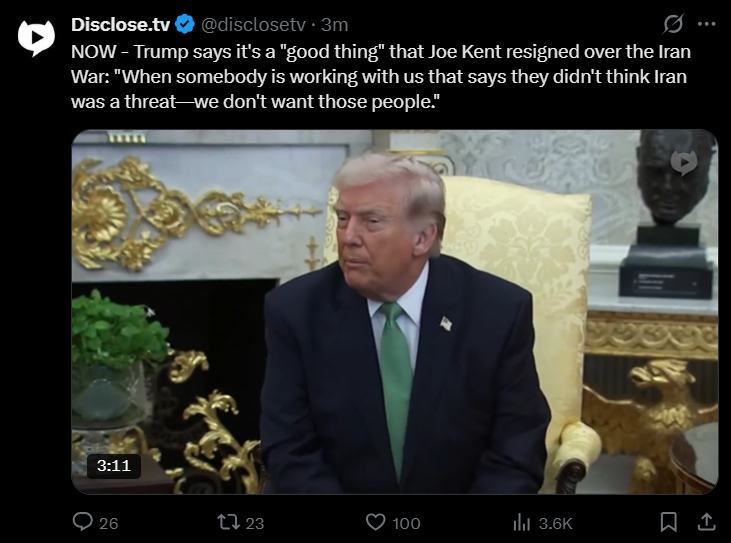Open the share post menu

[x=706, y=522]
